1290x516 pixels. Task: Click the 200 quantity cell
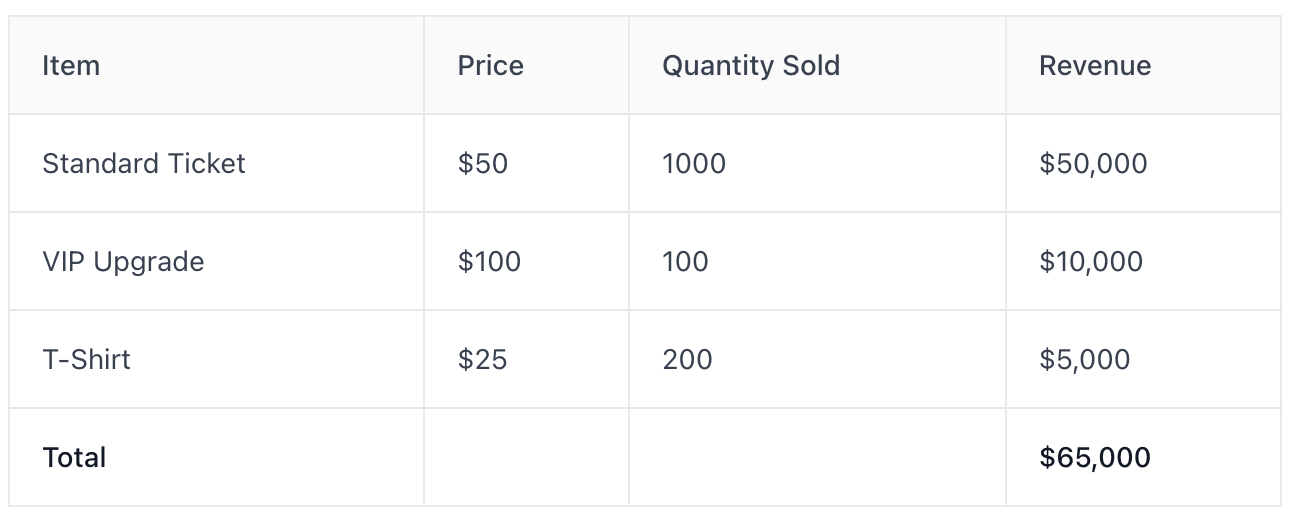[x=687, y=359]
